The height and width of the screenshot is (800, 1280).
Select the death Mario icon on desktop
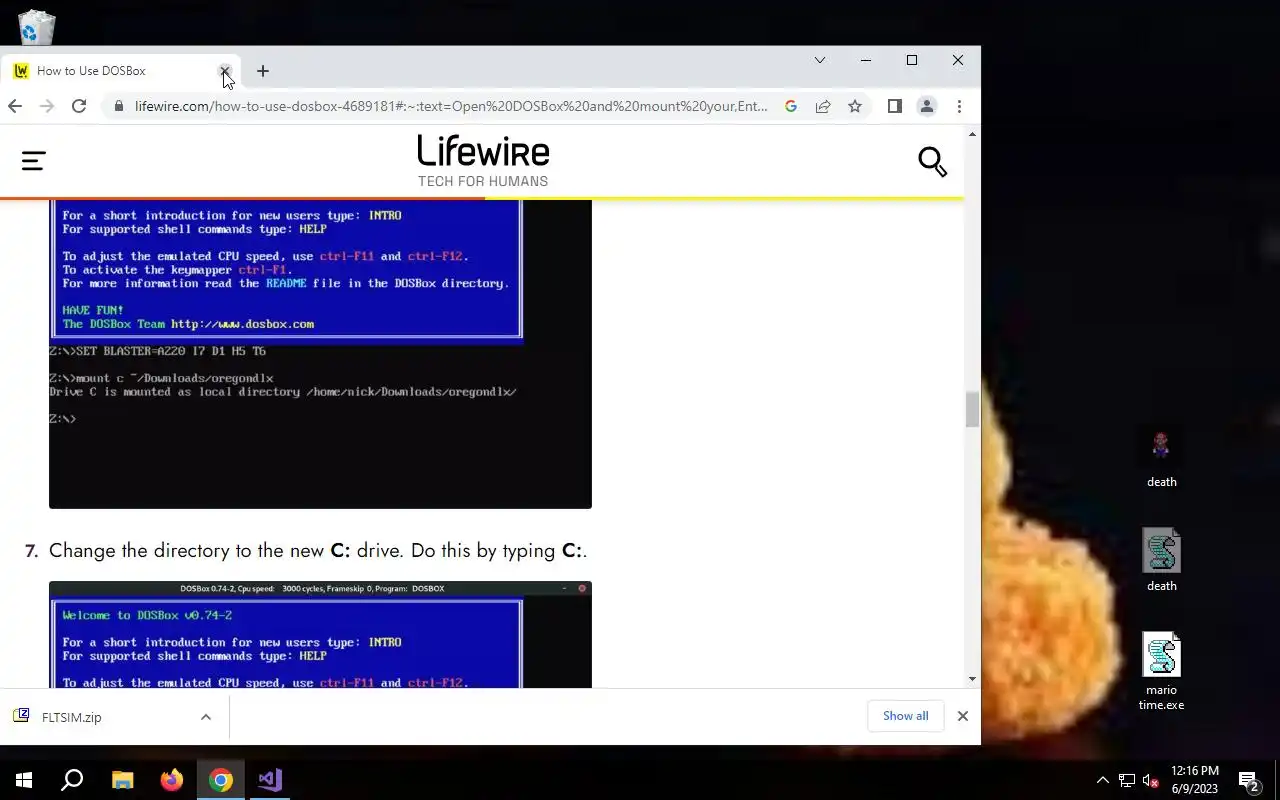tap(1161, 459)
